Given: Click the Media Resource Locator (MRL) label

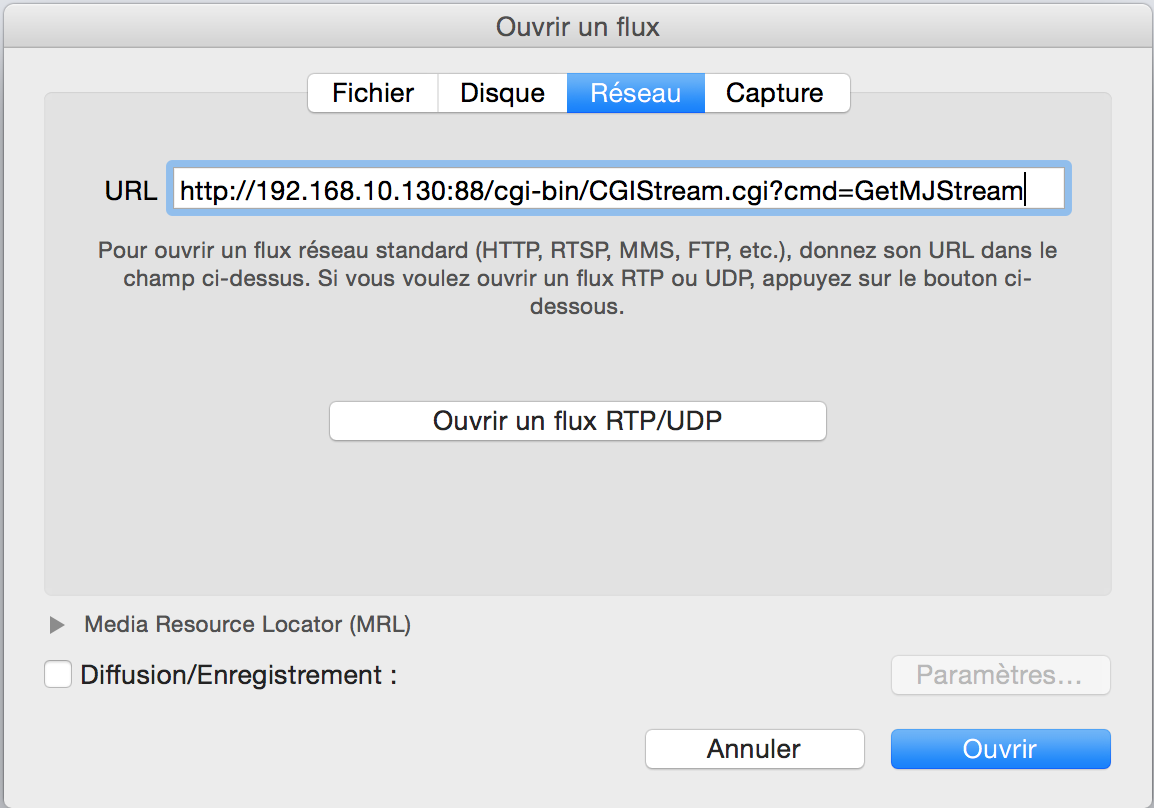Looking at the screenshot, I should pyautogui.click(x=247, y=625).
